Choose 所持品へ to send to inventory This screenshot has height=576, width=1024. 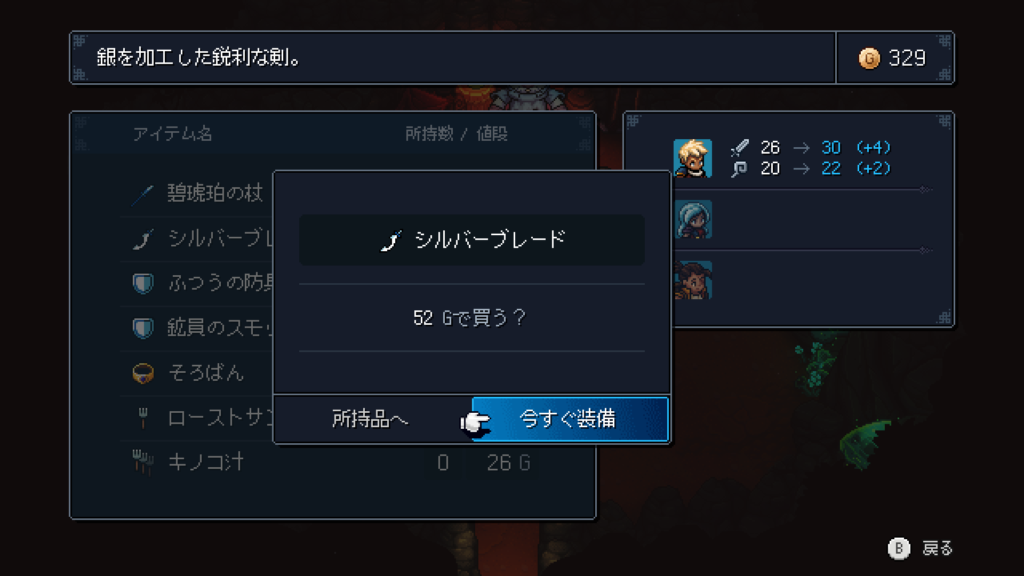click(x=371, y=419)
